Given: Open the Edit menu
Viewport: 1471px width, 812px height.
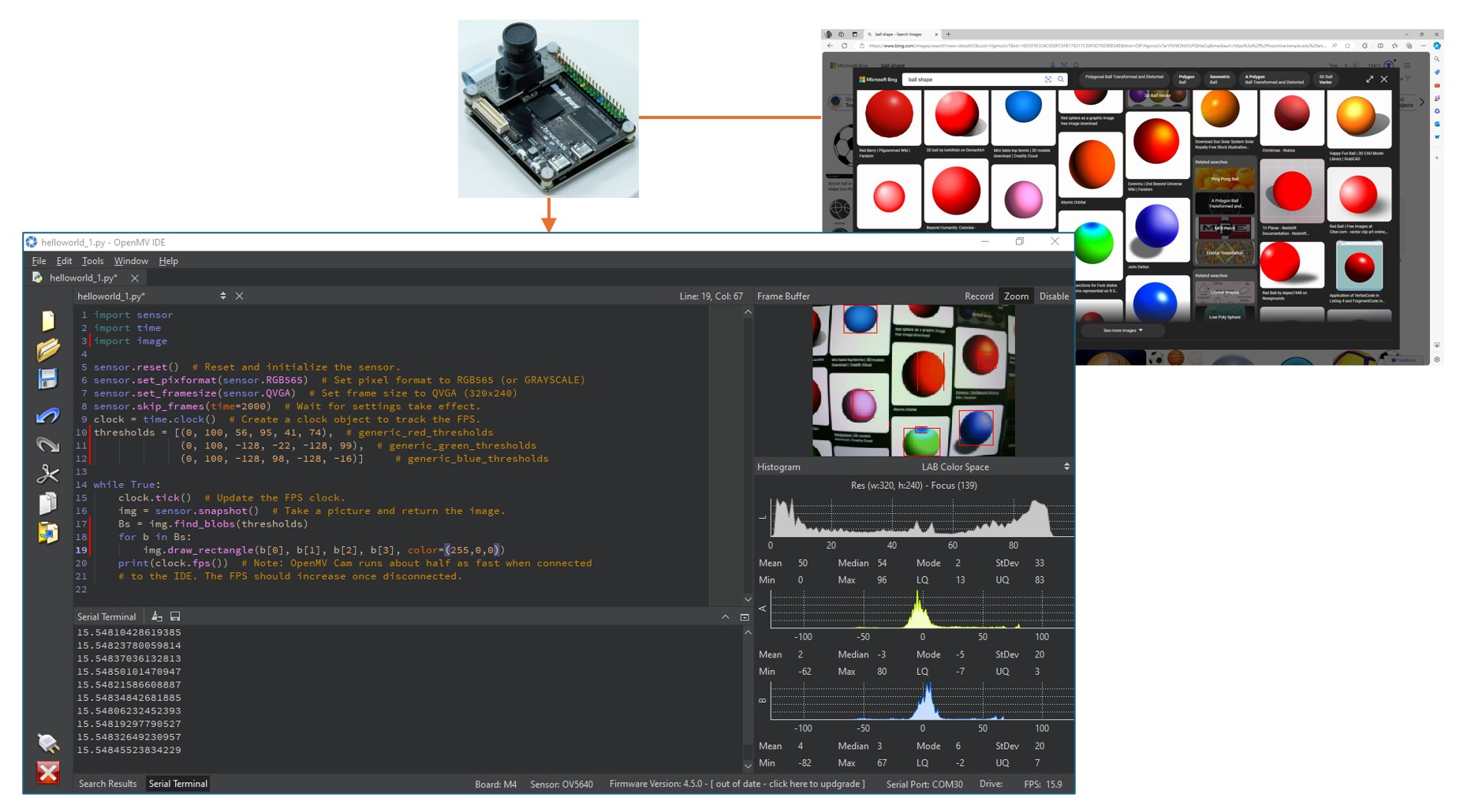Looking at the screenshot, I should (x=64, y=261).
